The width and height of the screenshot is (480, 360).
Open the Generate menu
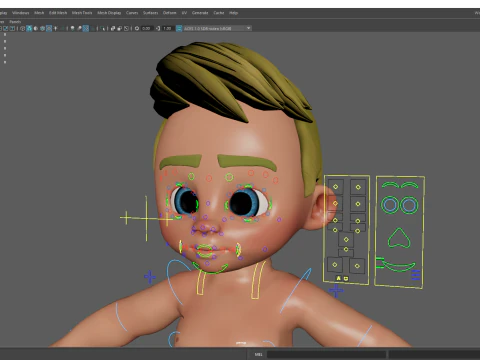200,13
